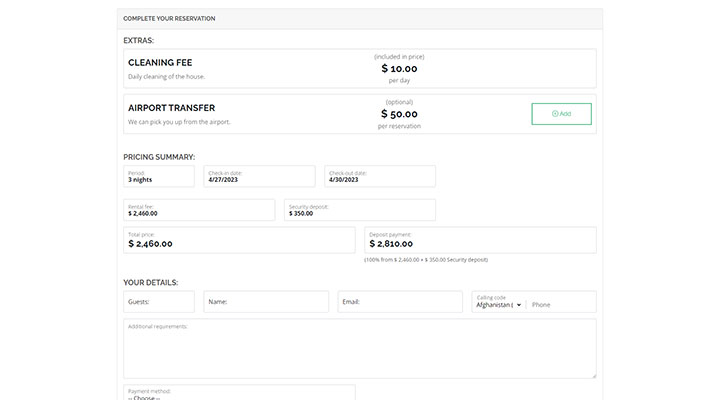Click the Email input field

point(400,302)
